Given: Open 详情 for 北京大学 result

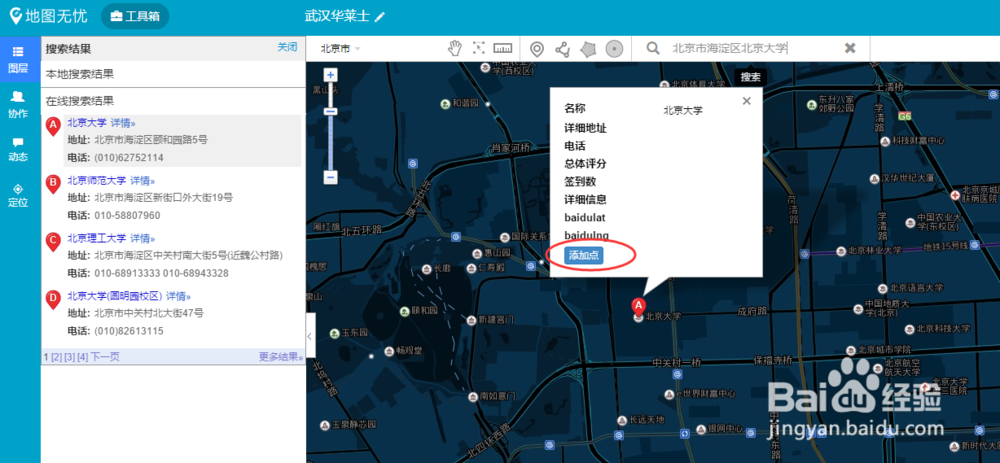Looking at the screenshot, I should (122, 123).
